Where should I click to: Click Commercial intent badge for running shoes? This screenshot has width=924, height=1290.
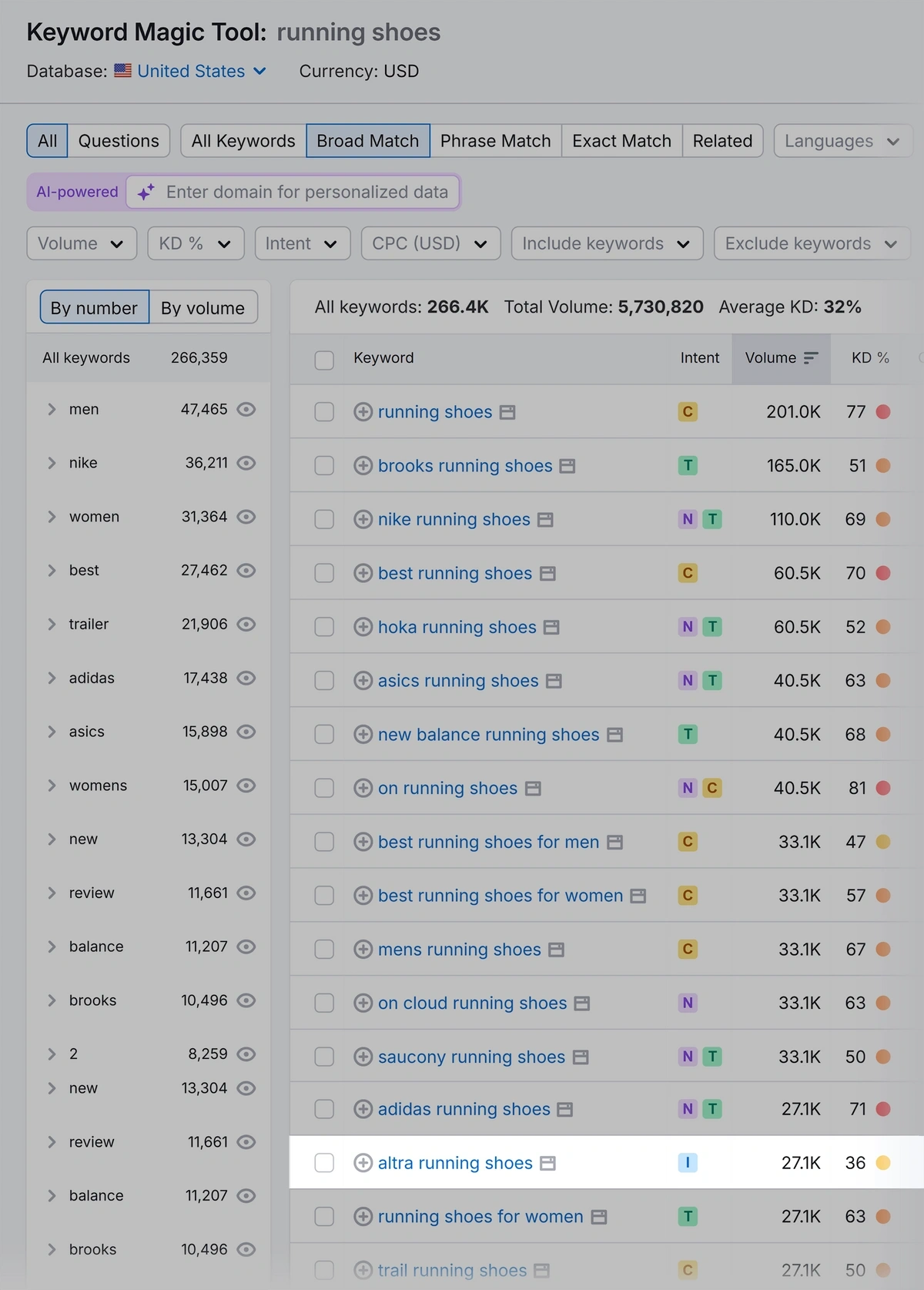pos(688,412)
